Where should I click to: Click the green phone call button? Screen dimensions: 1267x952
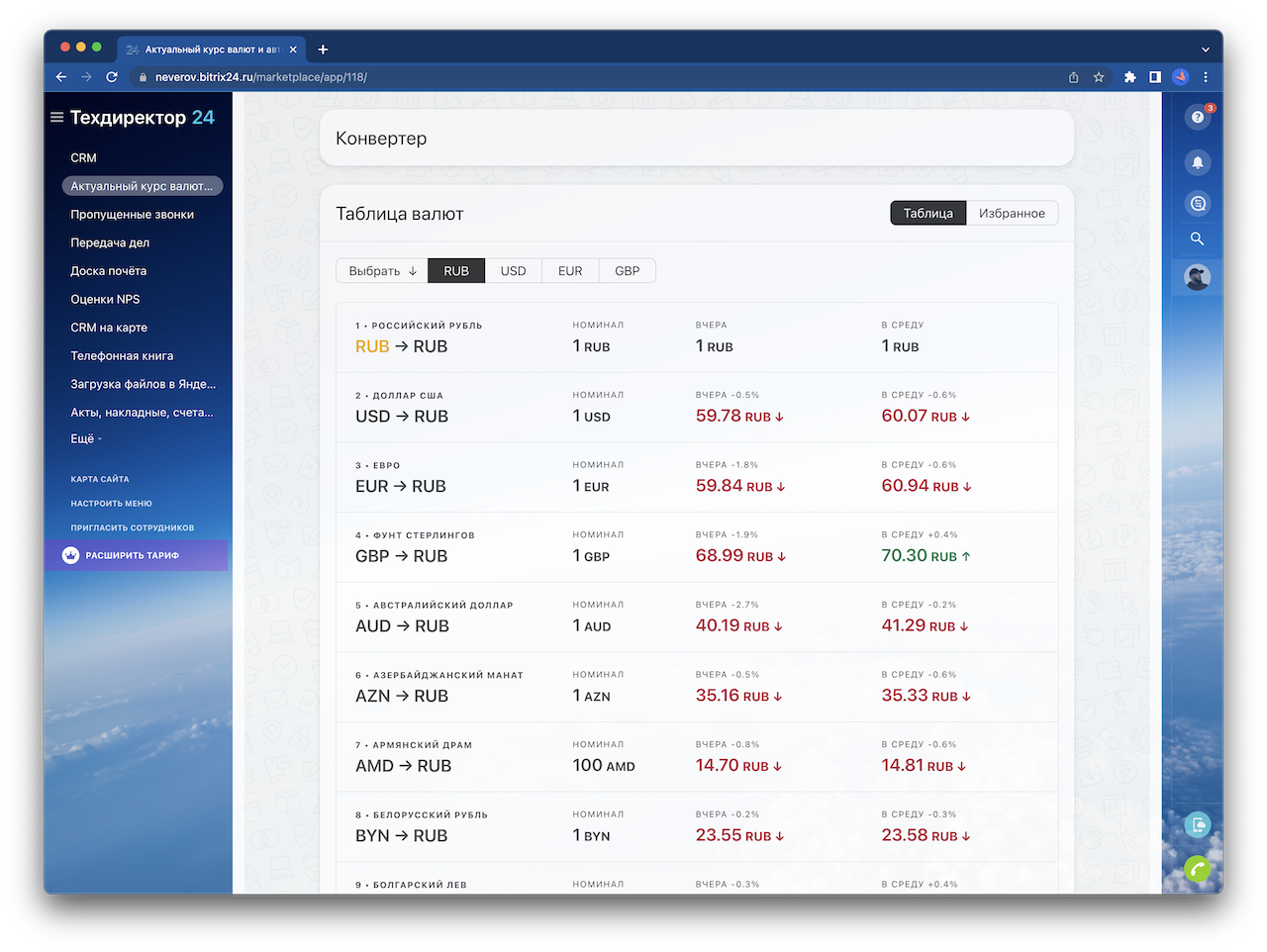click(1197, 869)
